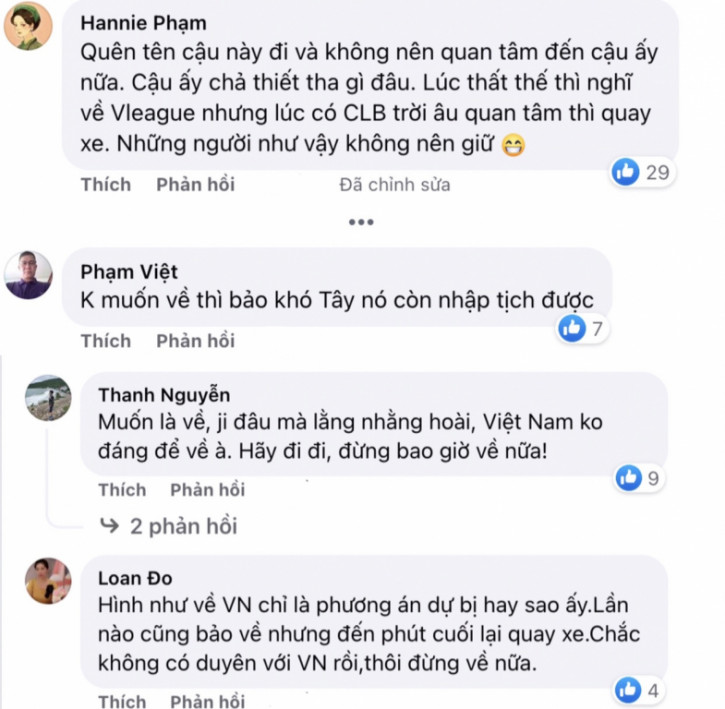The width and height of the screenshot is (725, 709).
Task: Open Hannie Phạm's profile picture
Action: [28, 25]
